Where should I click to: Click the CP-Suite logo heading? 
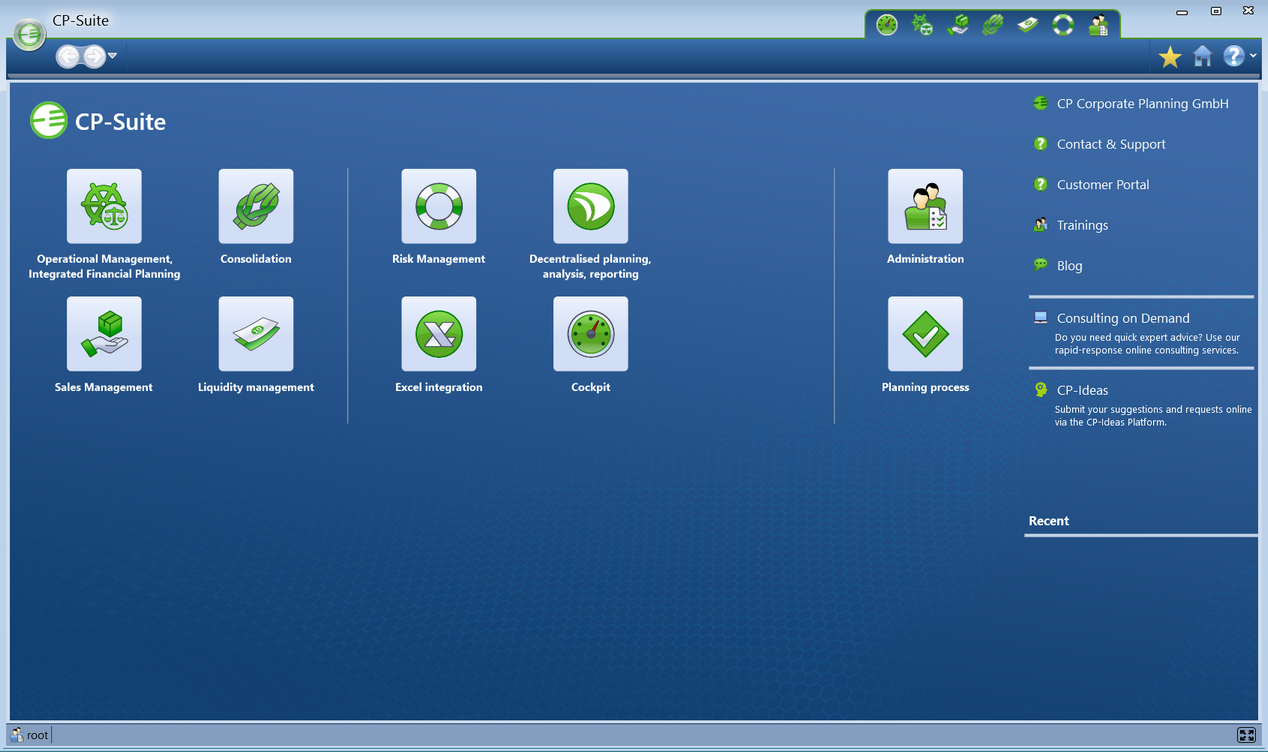click(x=98, y=121)
